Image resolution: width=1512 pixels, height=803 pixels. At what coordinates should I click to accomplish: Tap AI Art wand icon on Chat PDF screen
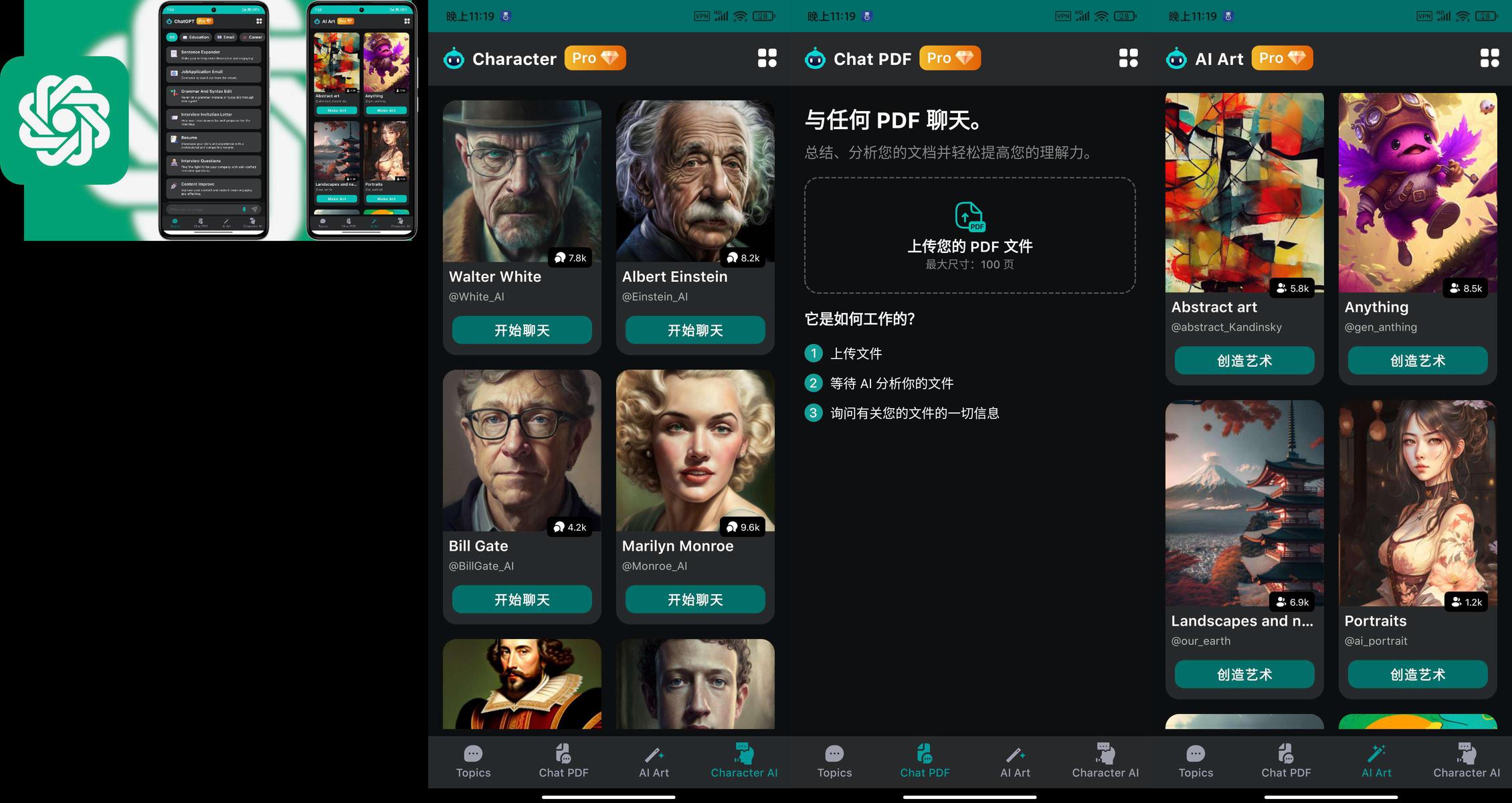click(x=1015, y=754)
